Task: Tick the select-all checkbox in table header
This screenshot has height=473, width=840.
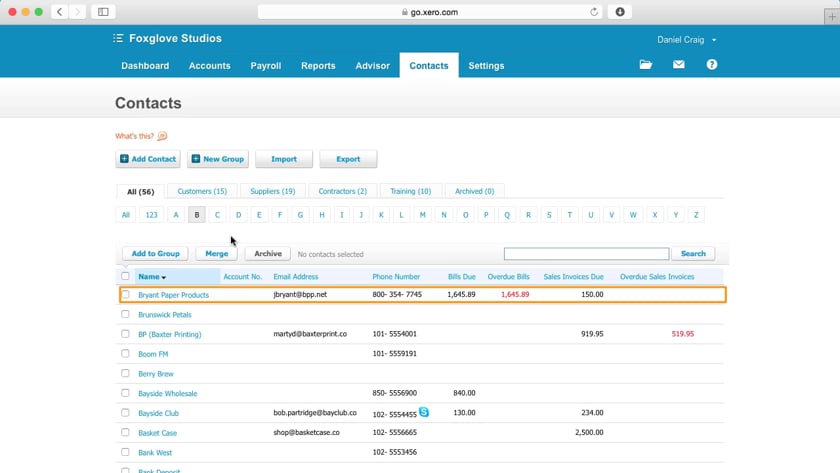Action: pos(125,276)
